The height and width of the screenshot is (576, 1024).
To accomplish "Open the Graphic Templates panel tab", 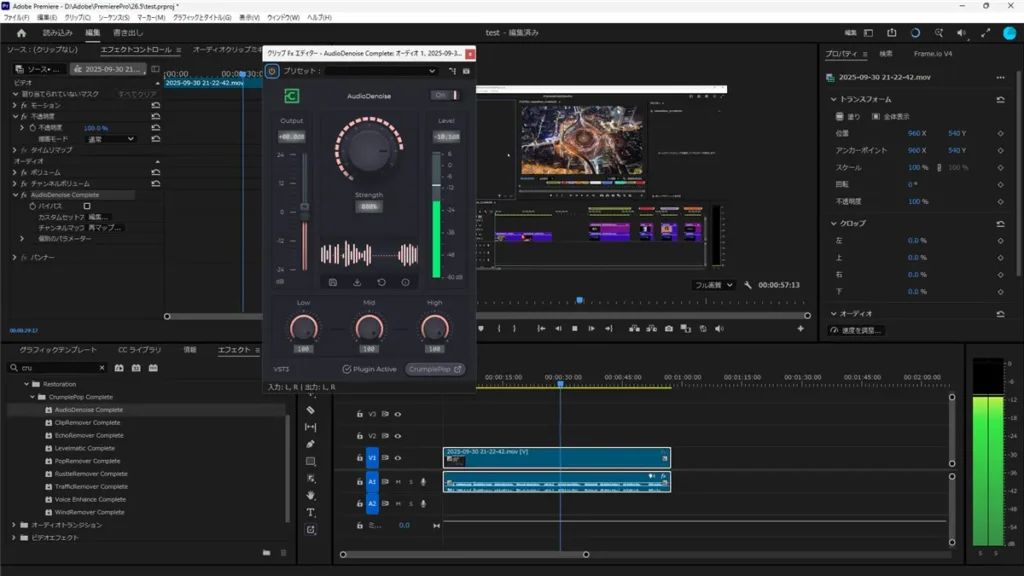I will click(57, 350).
